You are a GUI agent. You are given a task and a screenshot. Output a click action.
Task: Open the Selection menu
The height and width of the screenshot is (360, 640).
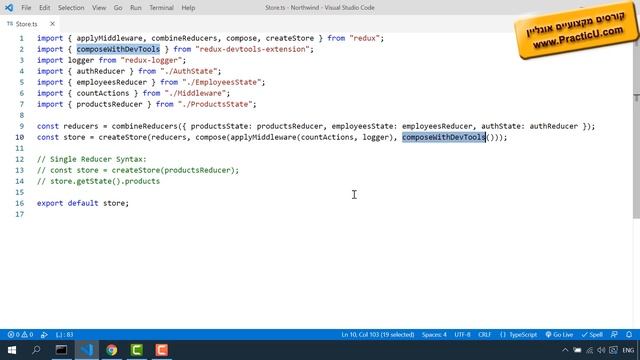71,7
